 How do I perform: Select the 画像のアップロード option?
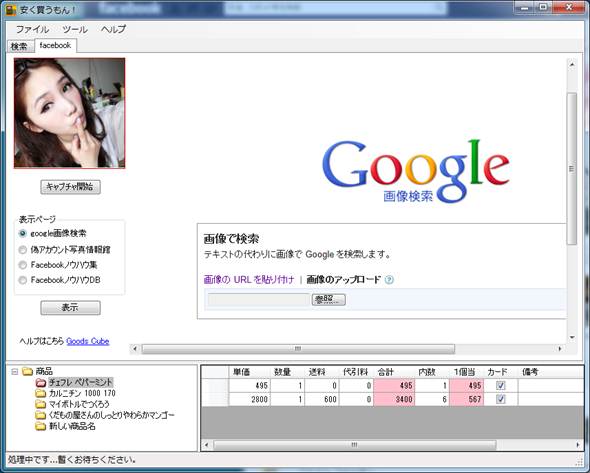click(x=344, y=280)
